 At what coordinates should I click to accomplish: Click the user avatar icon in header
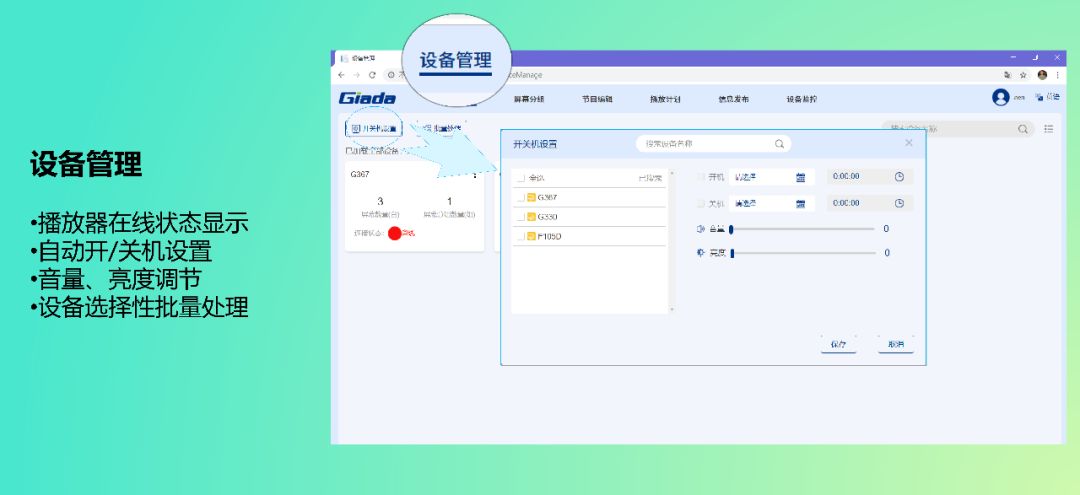[x=1000, y=98]
